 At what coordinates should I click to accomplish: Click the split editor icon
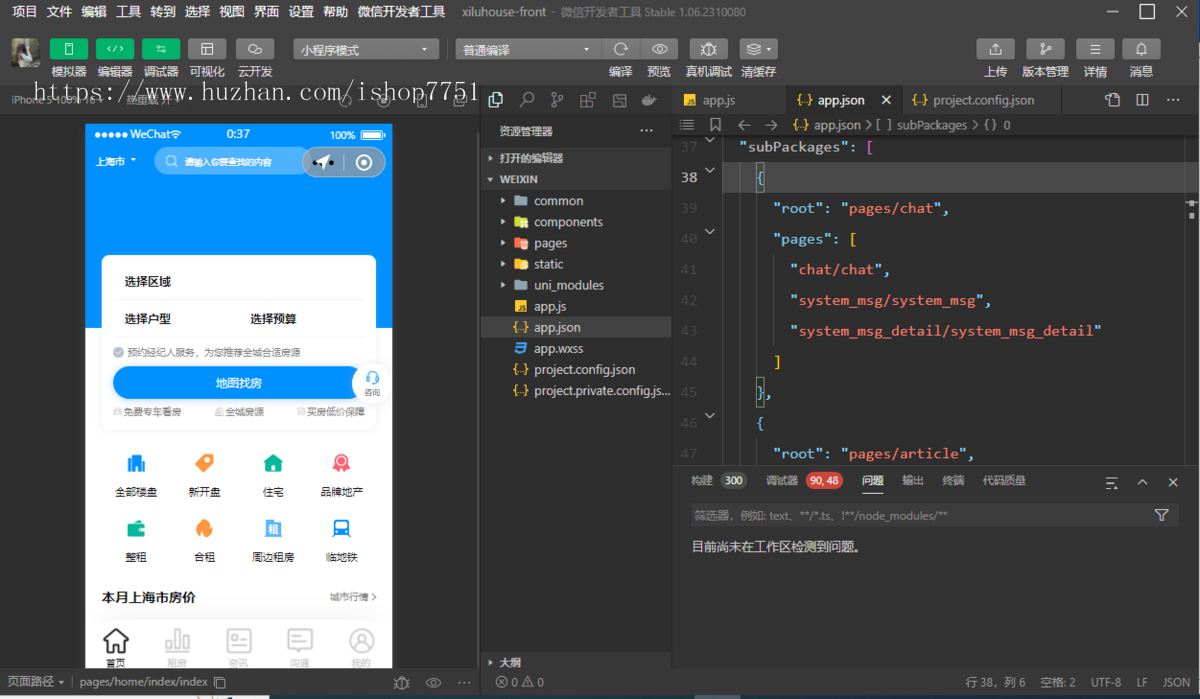click(x=1143, y=100)
